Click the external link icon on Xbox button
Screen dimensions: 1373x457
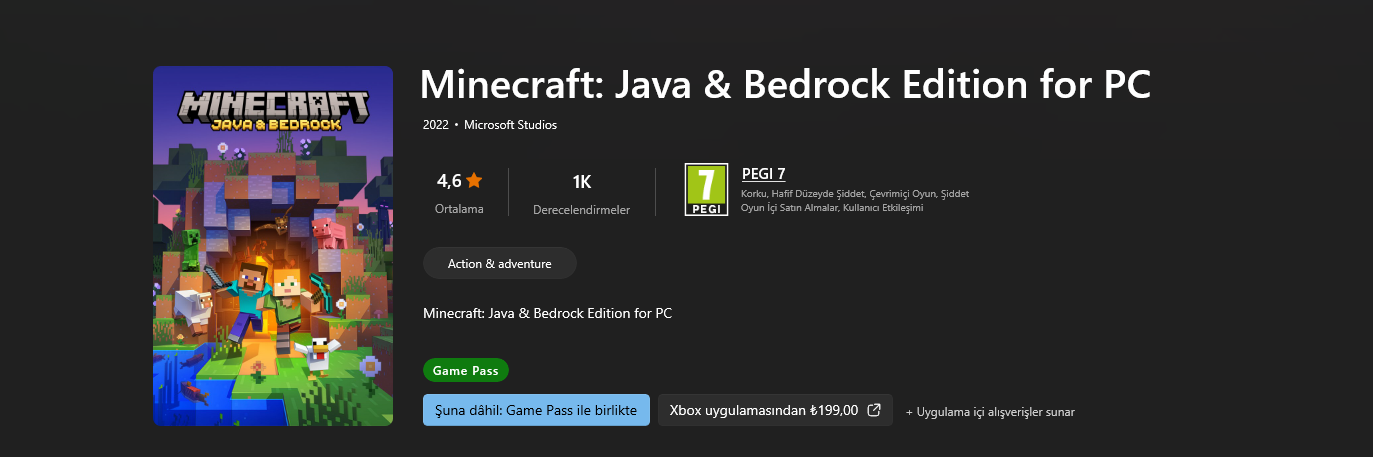(x=874, y=410)
